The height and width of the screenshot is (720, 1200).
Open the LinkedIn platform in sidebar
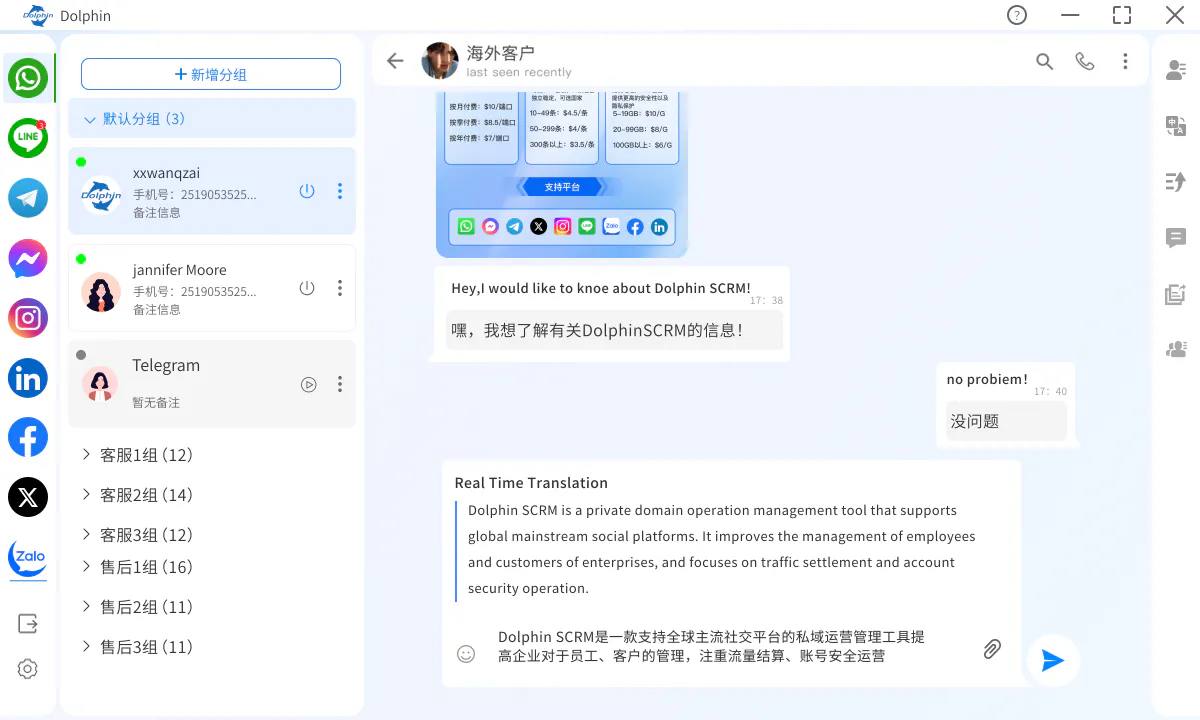click(28, 378)
